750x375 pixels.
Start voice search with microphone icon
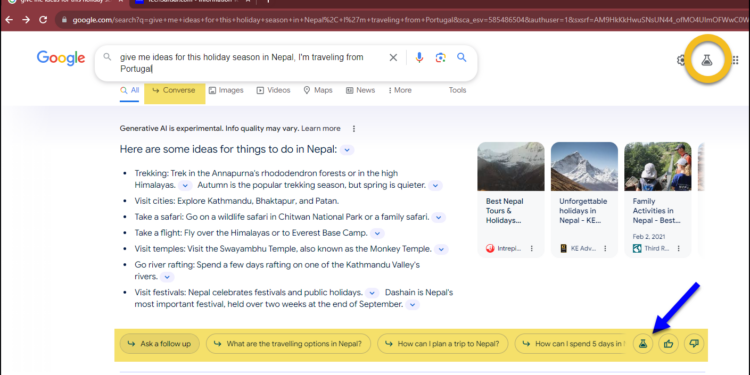click(419, 58)
